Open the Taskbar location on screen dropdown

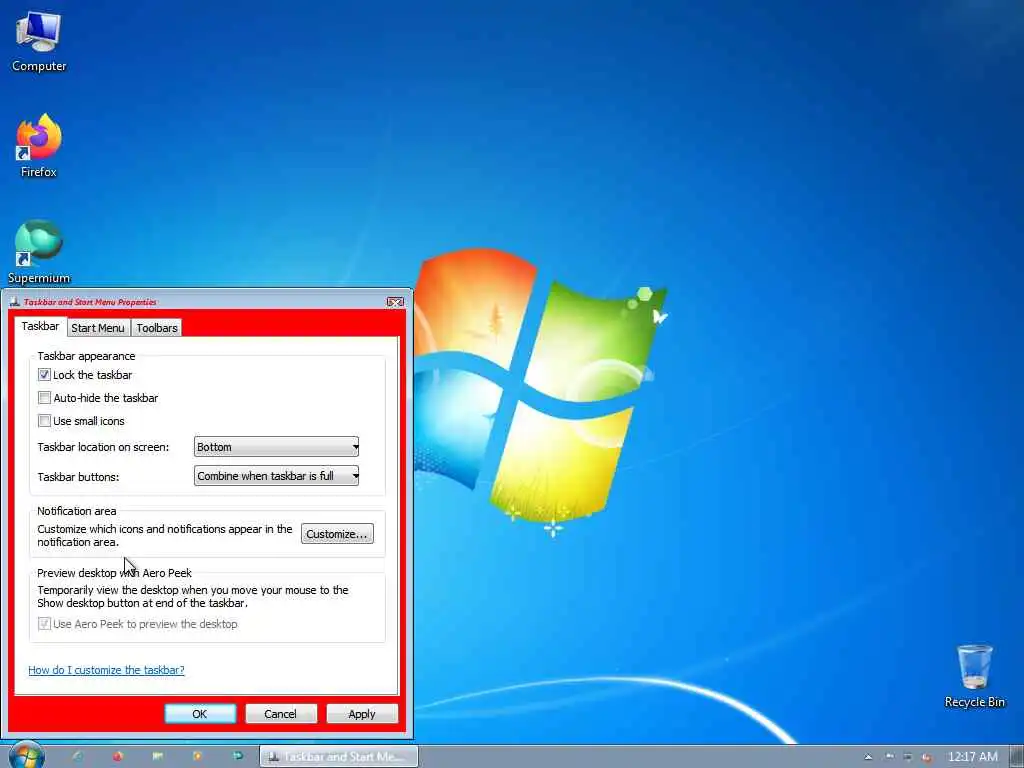276,447
